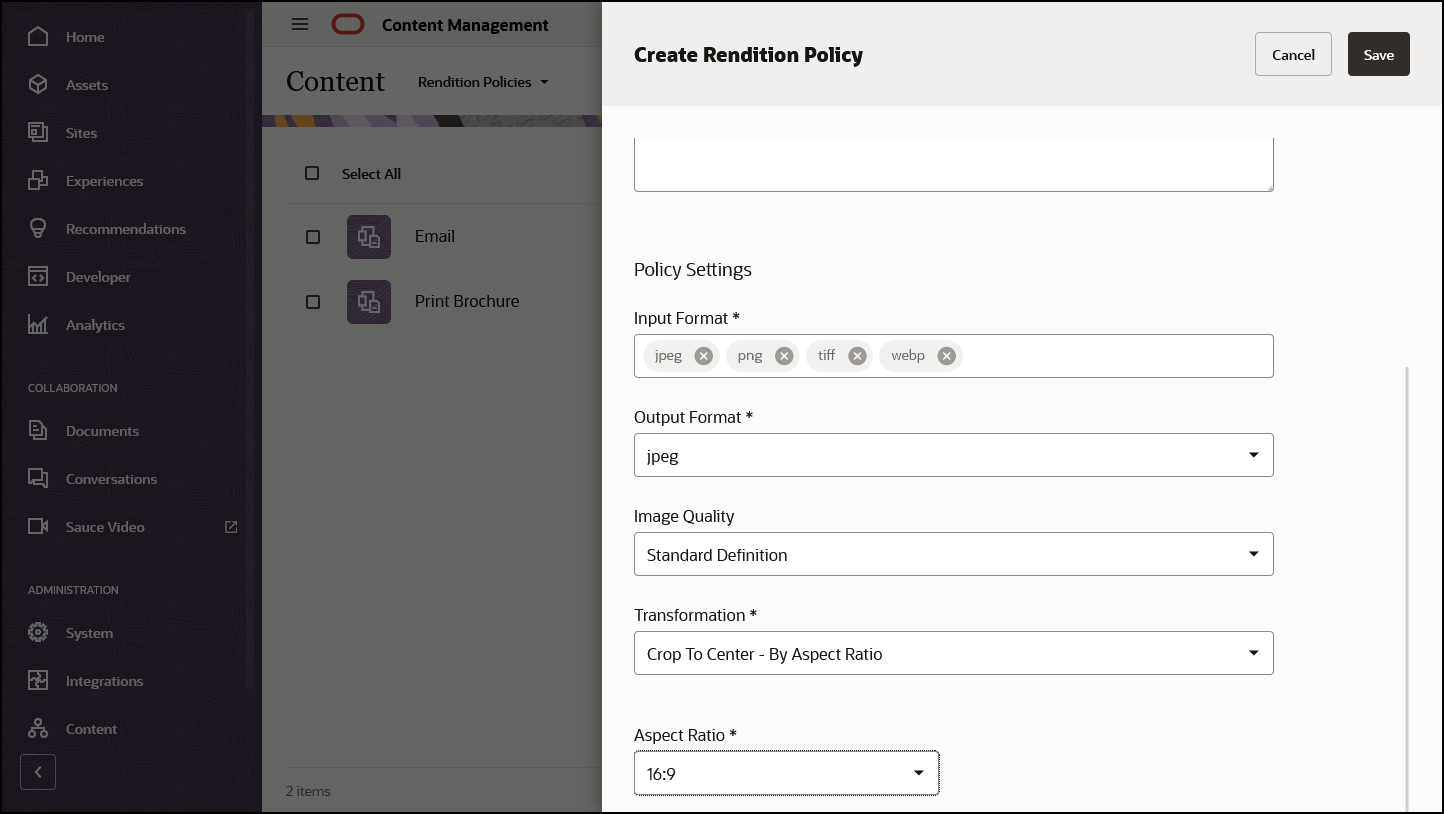Click the "2 items" count text
The image size is (1444, 814).
pos(308,791)
